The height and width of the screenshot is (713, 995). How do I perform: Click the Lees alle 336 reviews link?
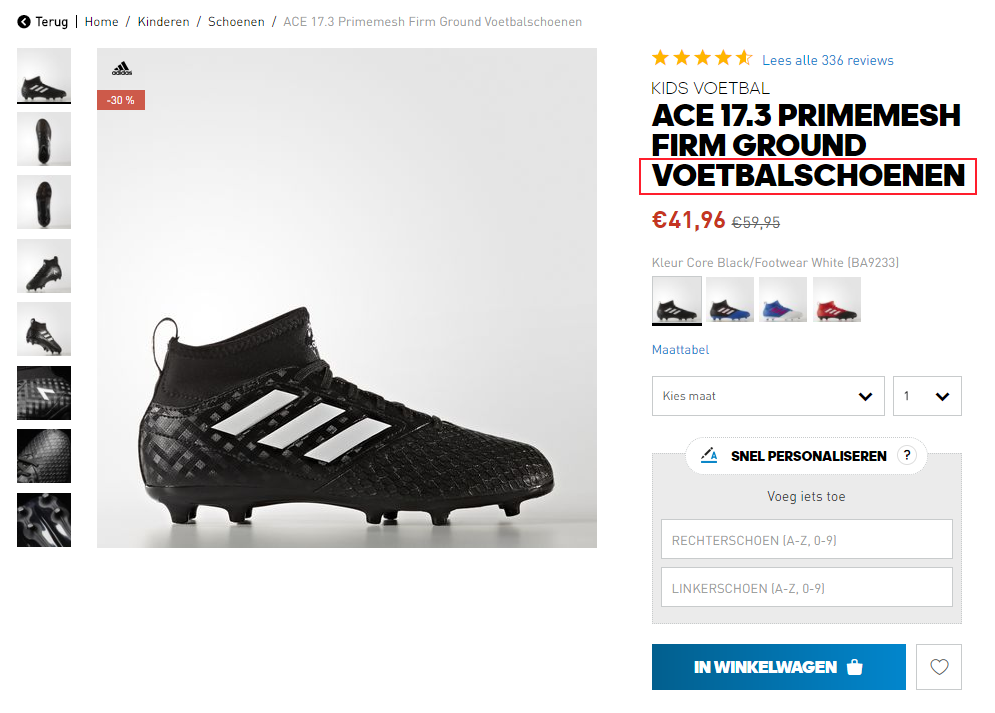pyautogui.click(x=827, y=60)
